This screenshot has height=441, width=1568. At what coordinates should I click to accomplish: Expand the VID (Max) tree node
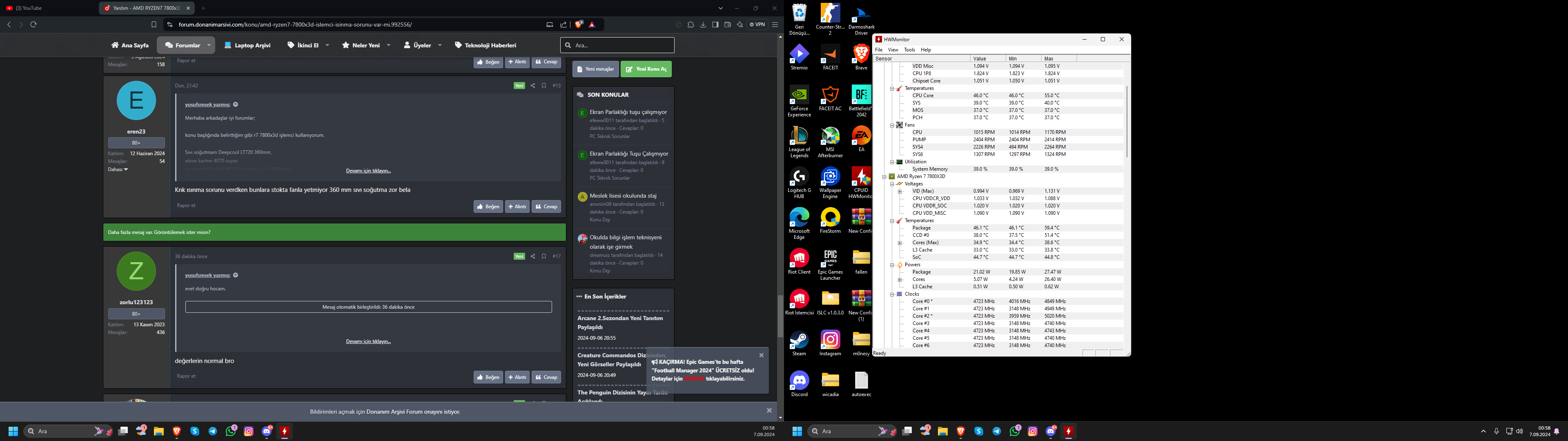[900, 191]
